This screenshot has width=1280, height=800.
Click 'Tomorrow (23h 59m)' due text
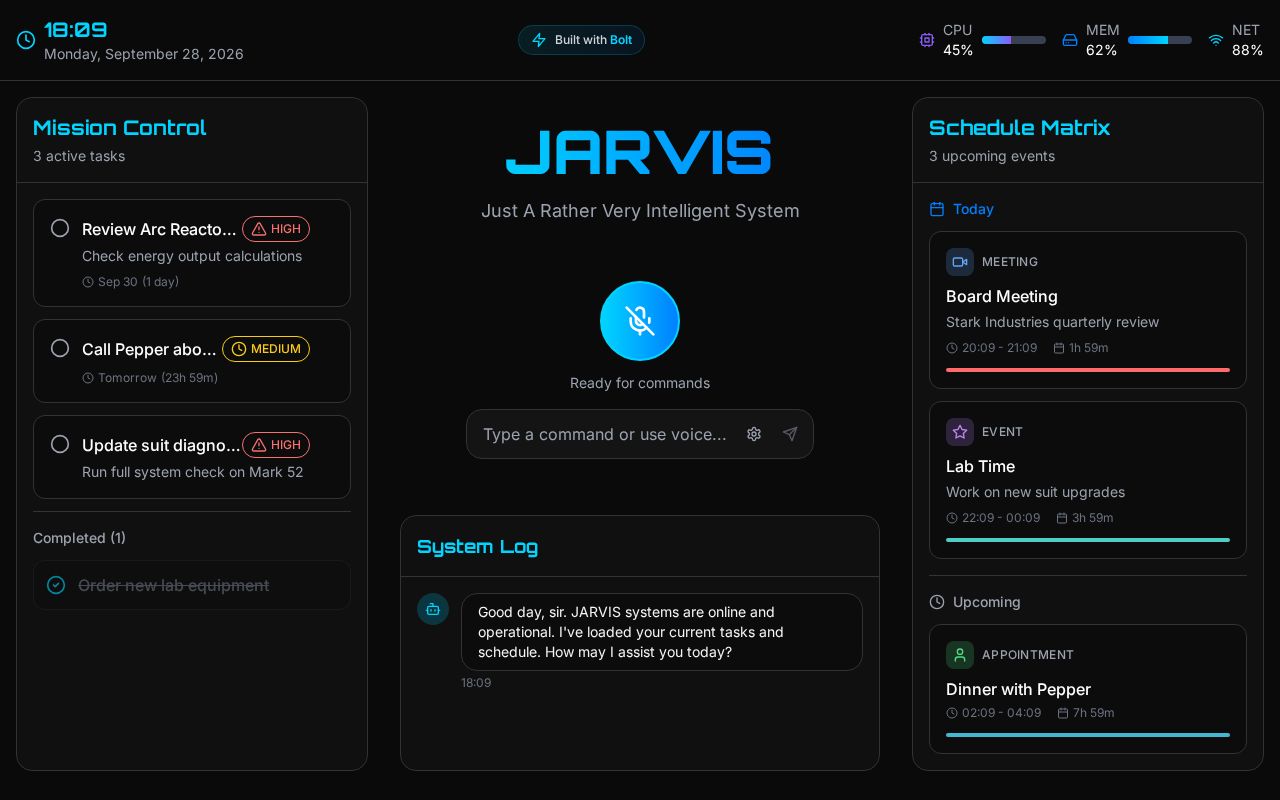click(x=158, y=378)
